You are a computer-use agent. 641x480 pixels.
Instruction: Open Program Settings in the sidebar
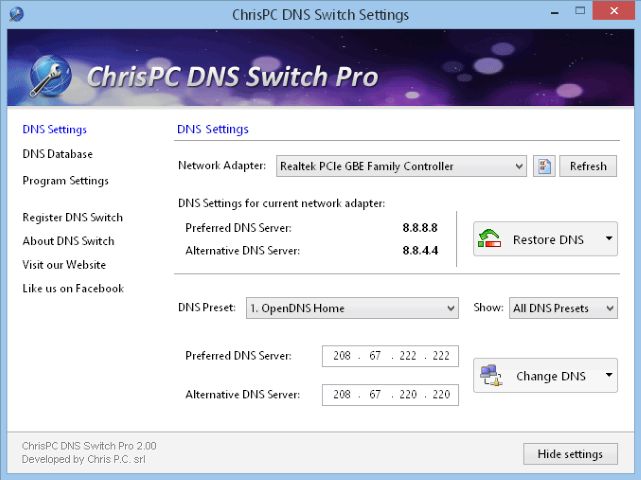(x=65, y=181)
